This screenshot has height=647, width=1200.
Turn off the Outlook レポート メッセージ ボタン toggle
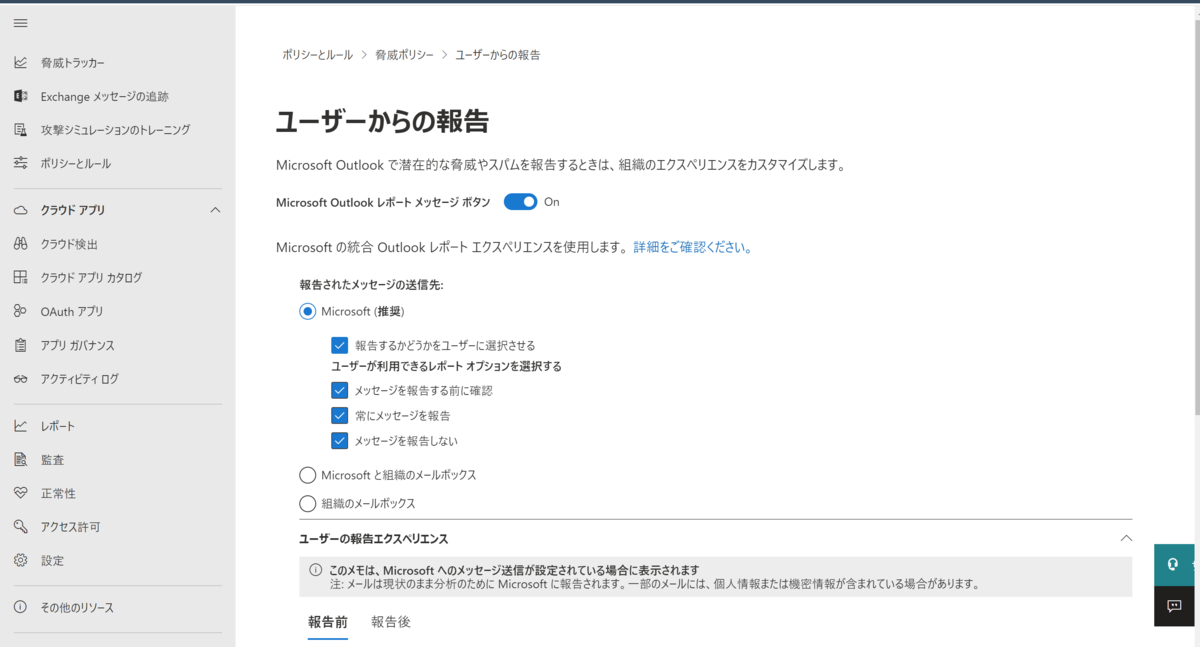pyautogui.click(x=520, y=202)
